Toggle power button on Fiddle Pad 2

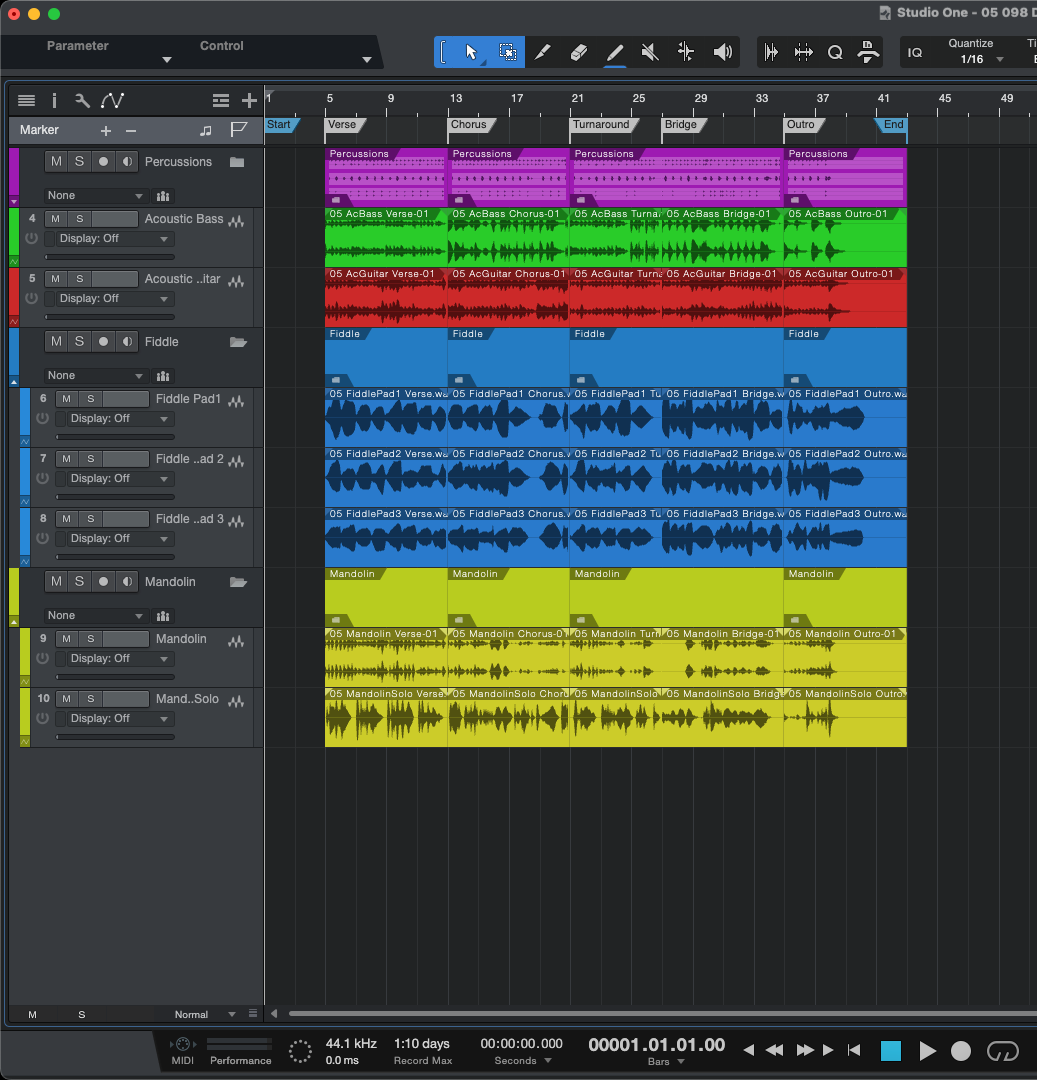click(43, 478)
